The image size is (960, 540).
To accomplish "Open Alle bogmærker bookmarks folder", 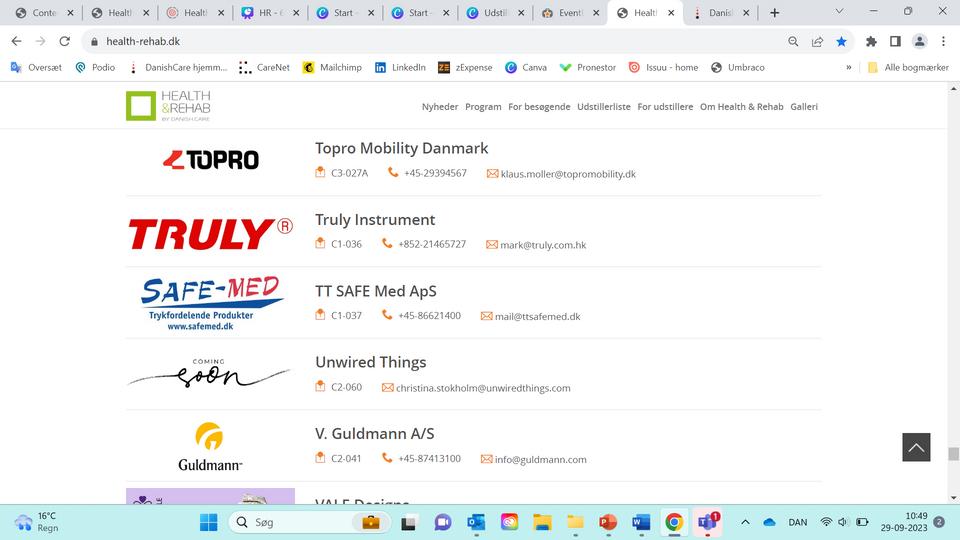I will pos(909,67).
